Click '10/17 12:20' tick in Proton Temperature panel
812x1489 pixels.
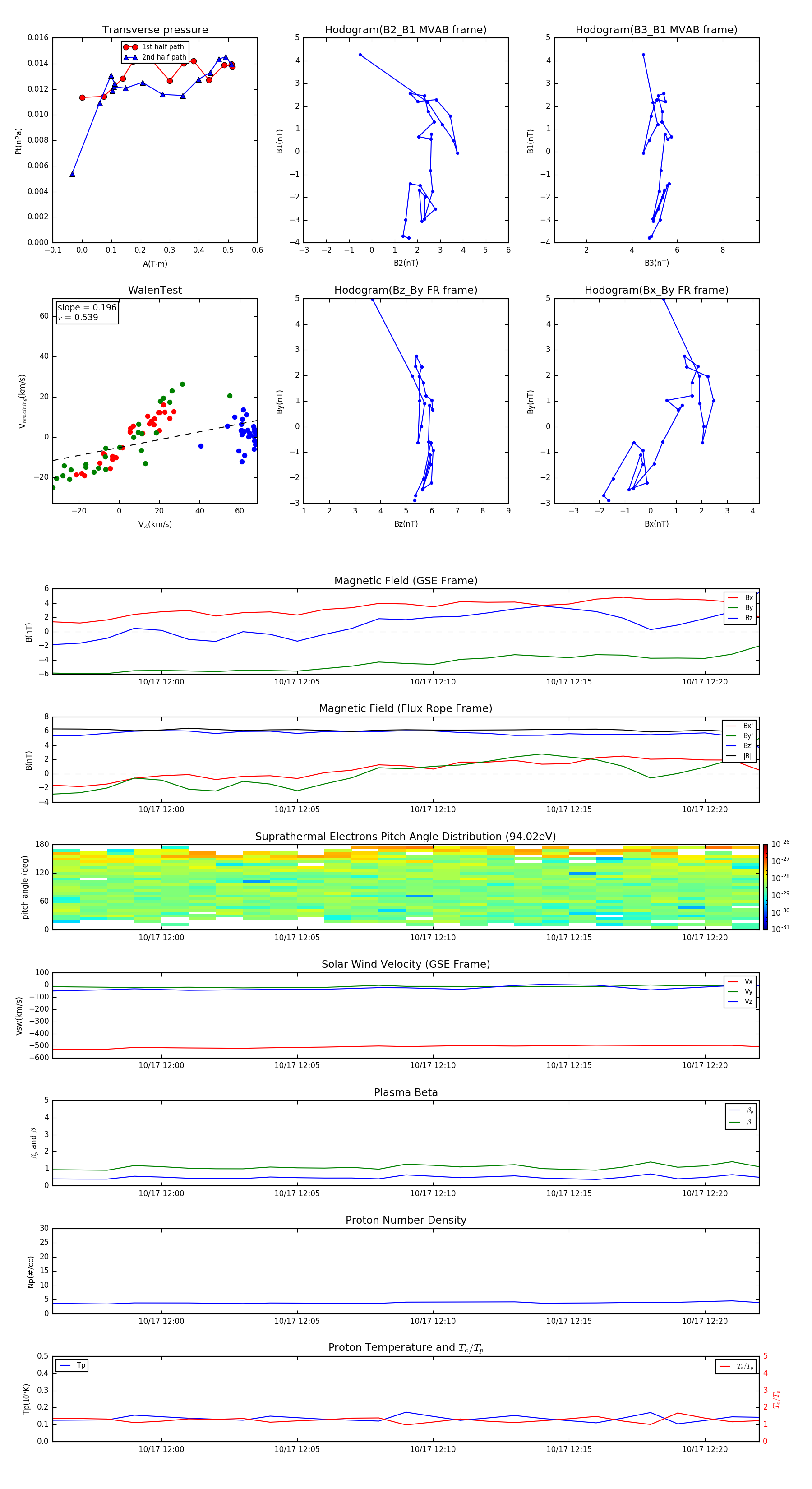(705, 1449)
